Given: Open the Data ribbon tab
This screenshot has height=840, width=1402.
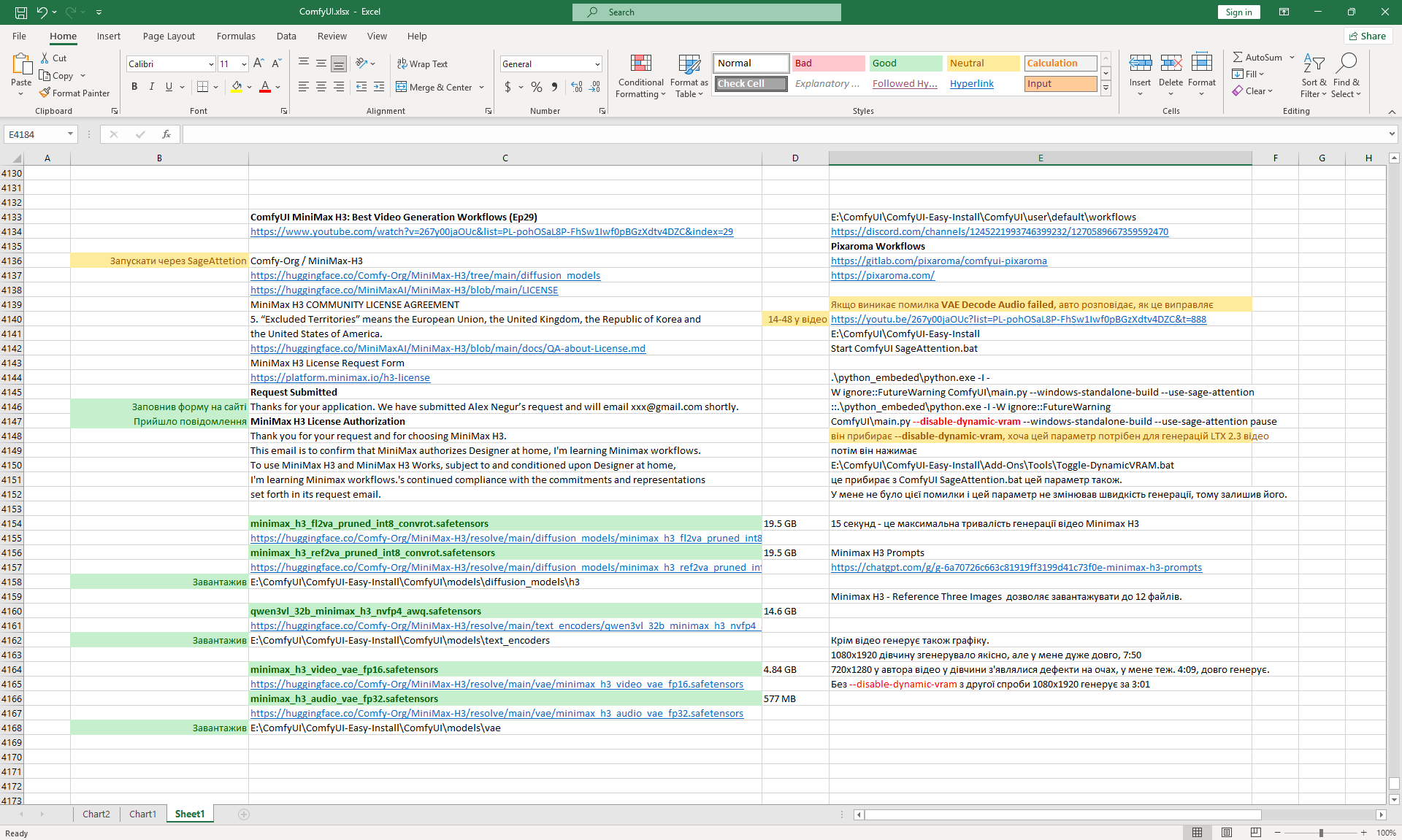Looking at the screenshot, I should coord(286,36).
